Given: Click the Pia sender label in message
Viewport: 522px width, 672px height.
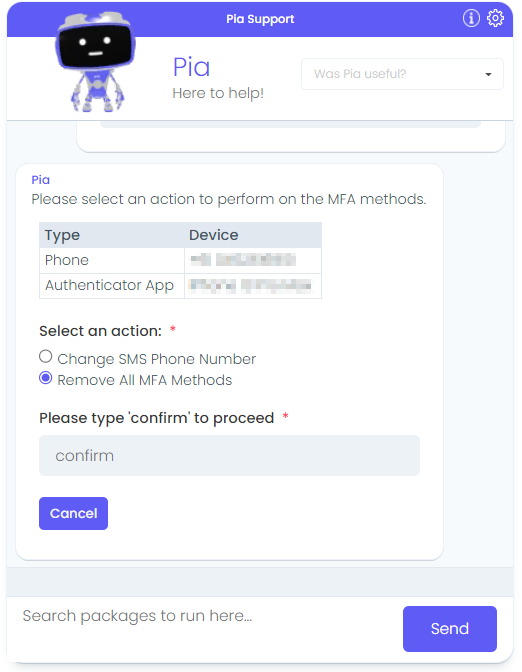Looking at the screenshot, I should [40, 180].
